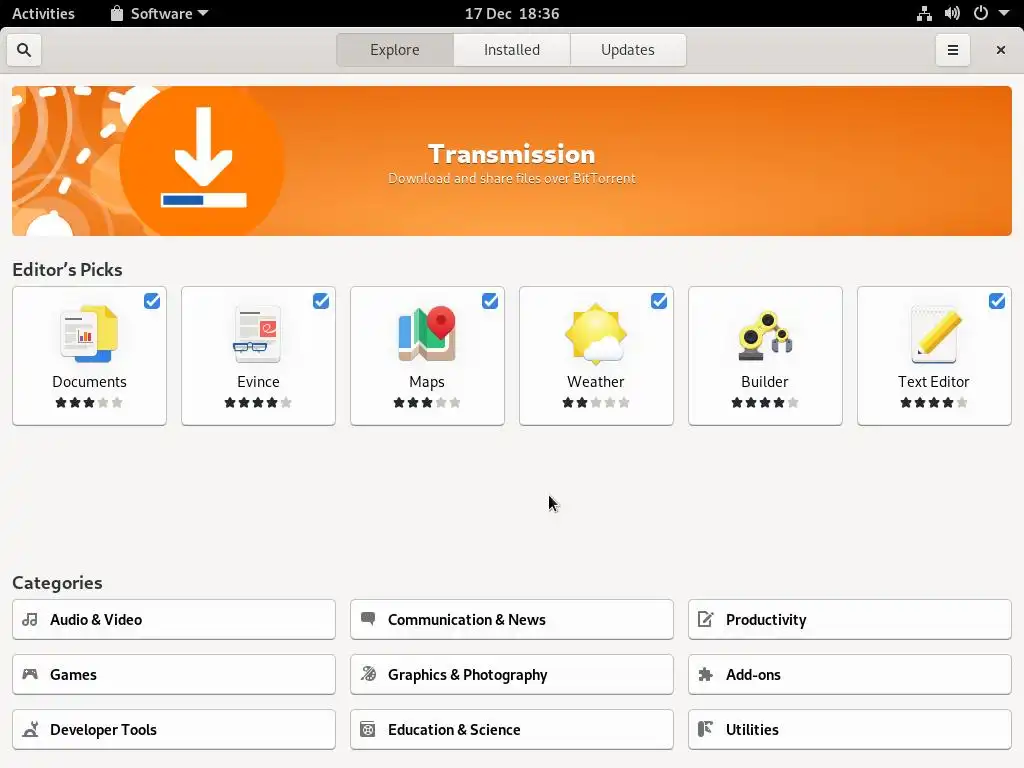Image resolution: width=1024 pixels, height=768 pixels.
Task: Switch to the Updates tab
Action: click(x=628, y=50)
